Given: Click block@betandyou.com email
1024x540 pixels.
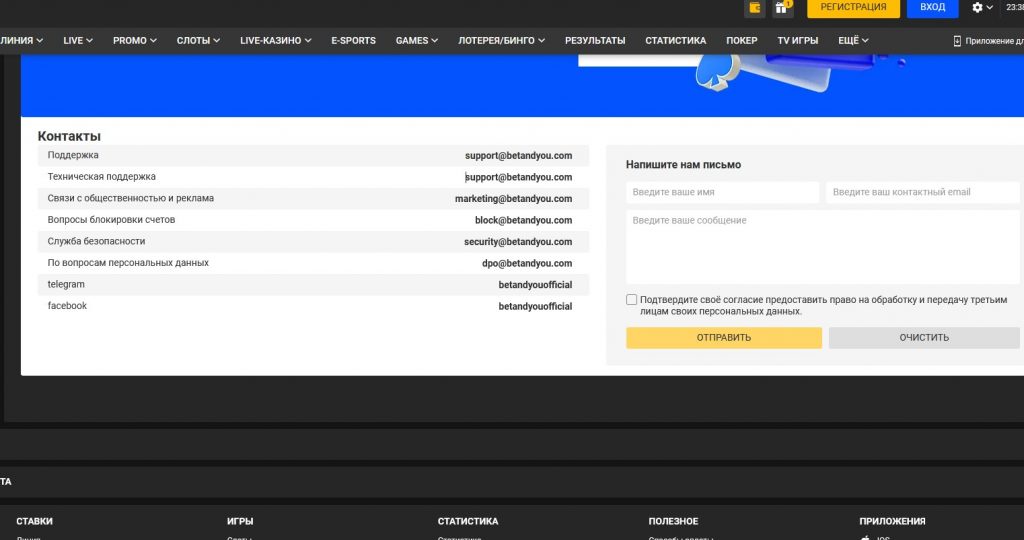Looking at the screenshot, I should point(523,220).
